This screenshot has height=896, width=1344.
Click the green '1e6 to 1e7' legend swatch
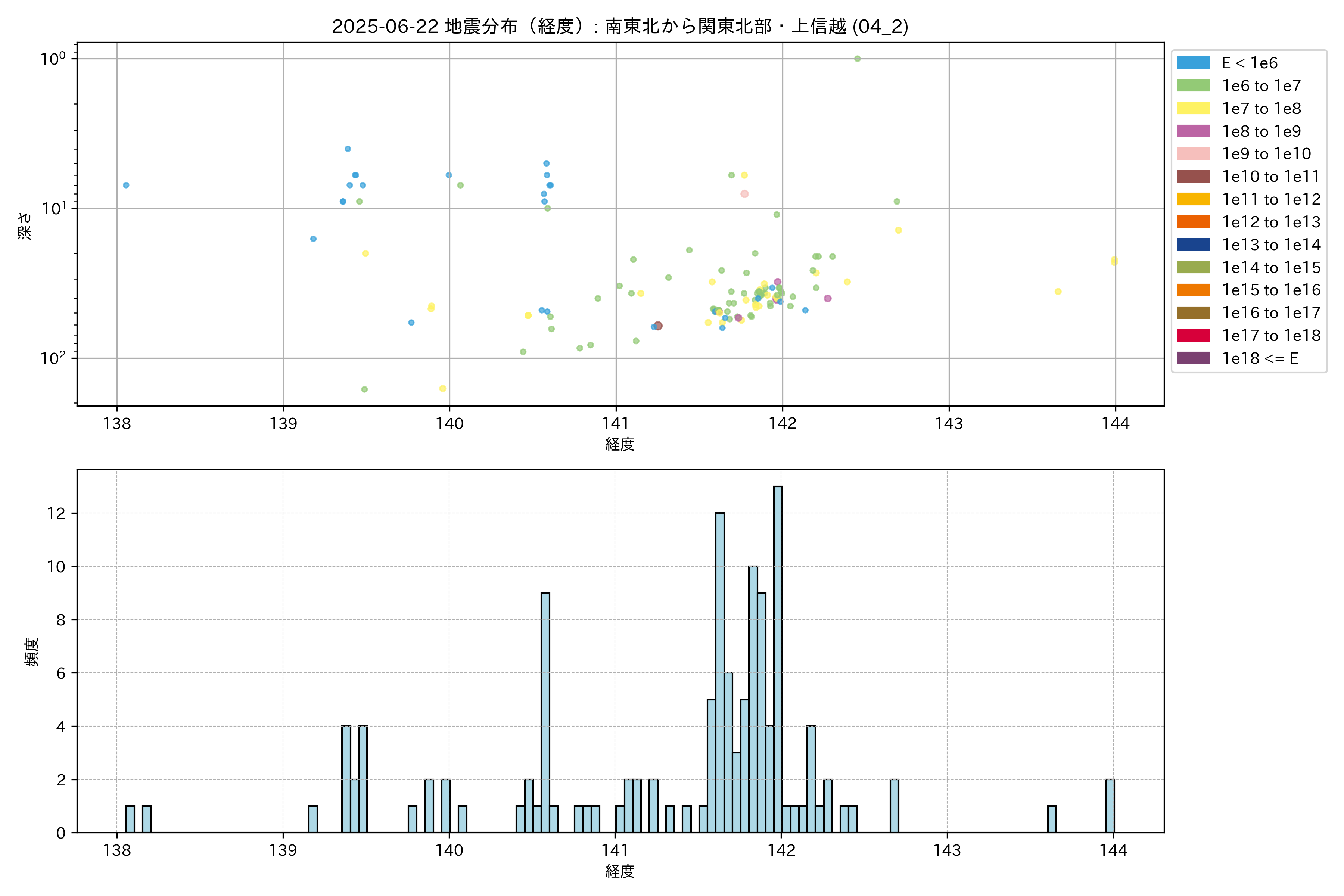pyautogui.click(x=1193, y=86)
